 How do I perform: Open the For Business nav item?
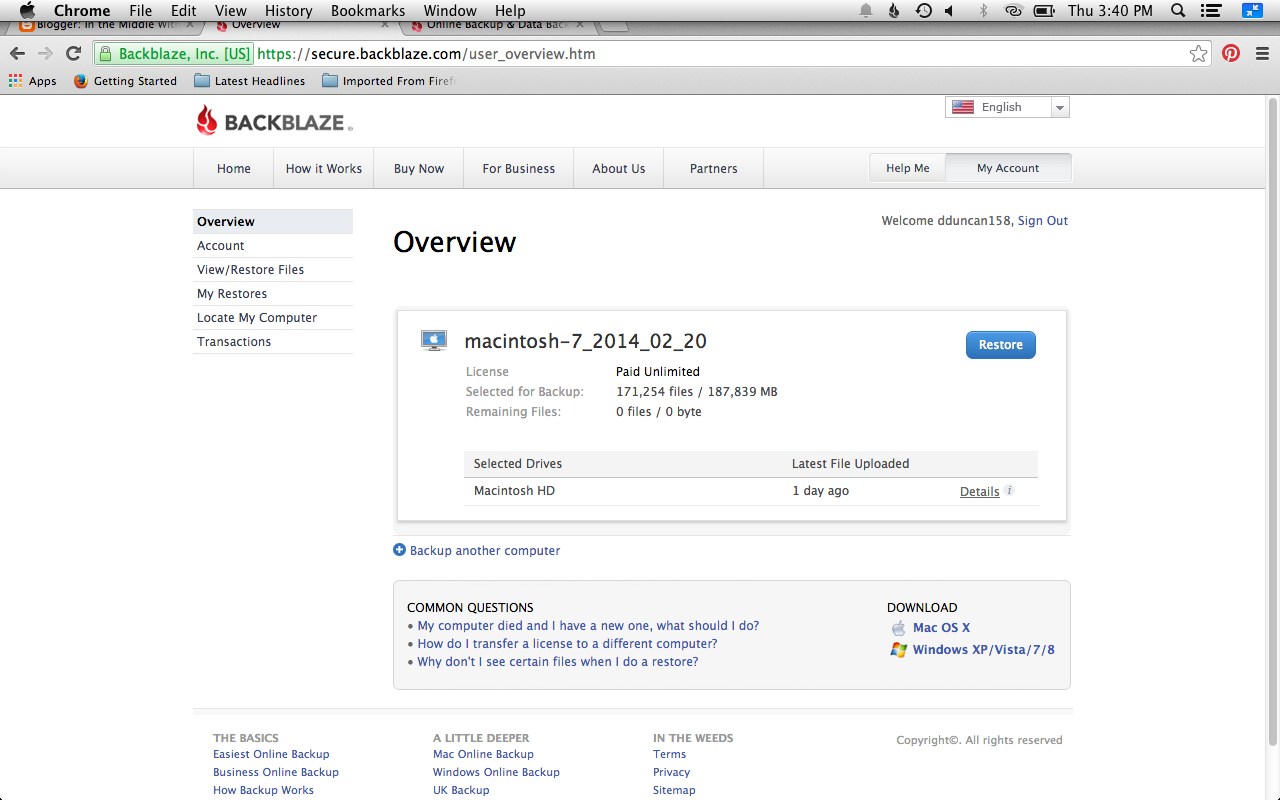point(519,169)
